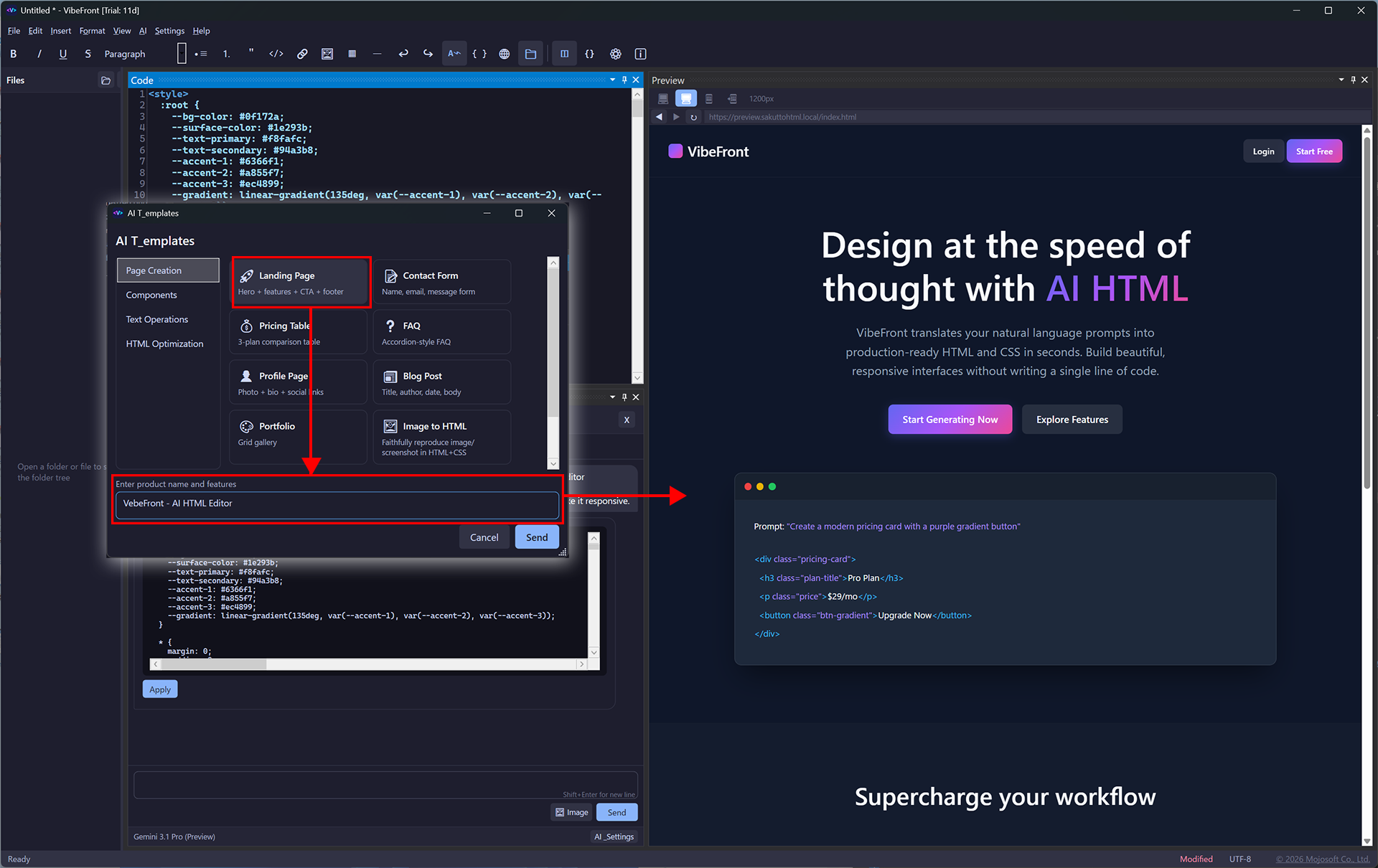The height and width of the screenshot is (868, 1378).
Task: Expand the Preview panel dropdown menu
Action: [1341, 80]
